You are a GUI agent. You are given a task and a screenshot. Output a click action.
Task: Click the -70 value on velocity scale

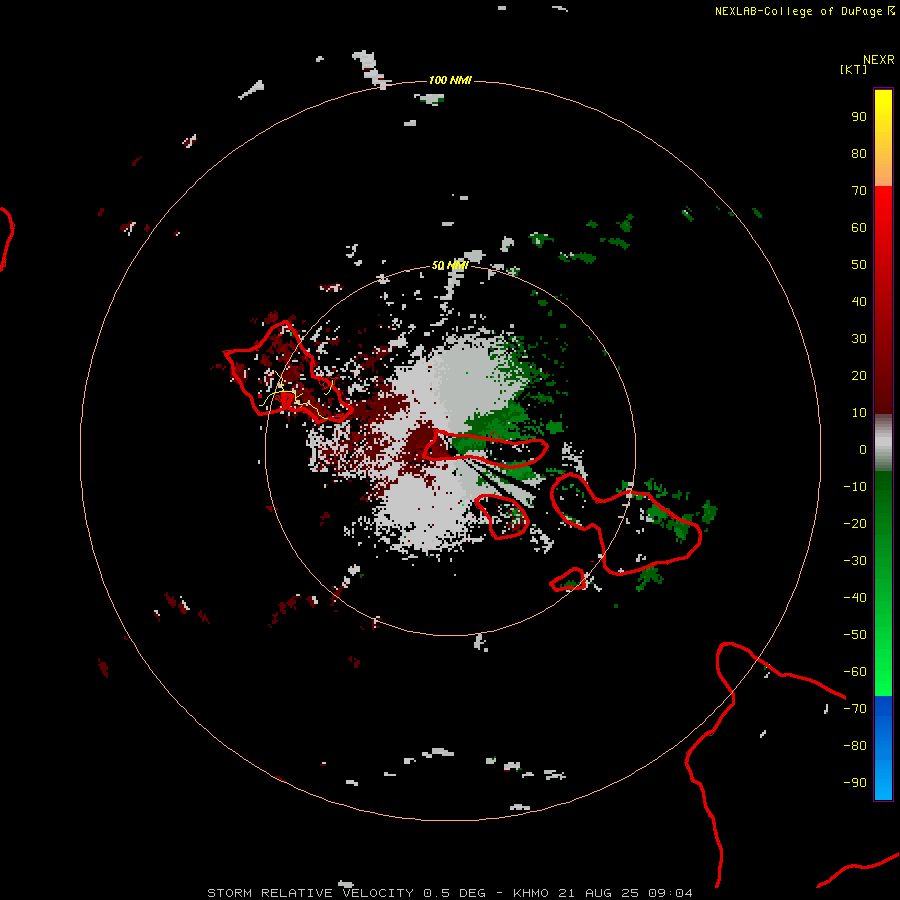tap(855, 709)
